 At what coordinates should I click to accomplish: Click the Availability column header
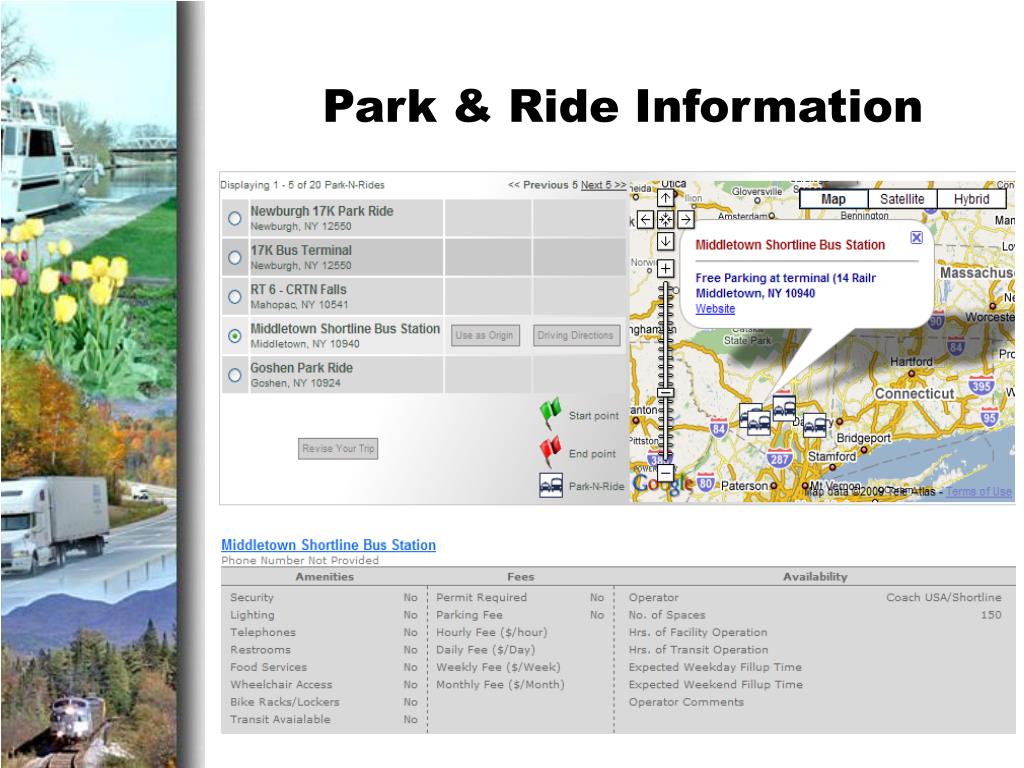click(x=815, y=577)
